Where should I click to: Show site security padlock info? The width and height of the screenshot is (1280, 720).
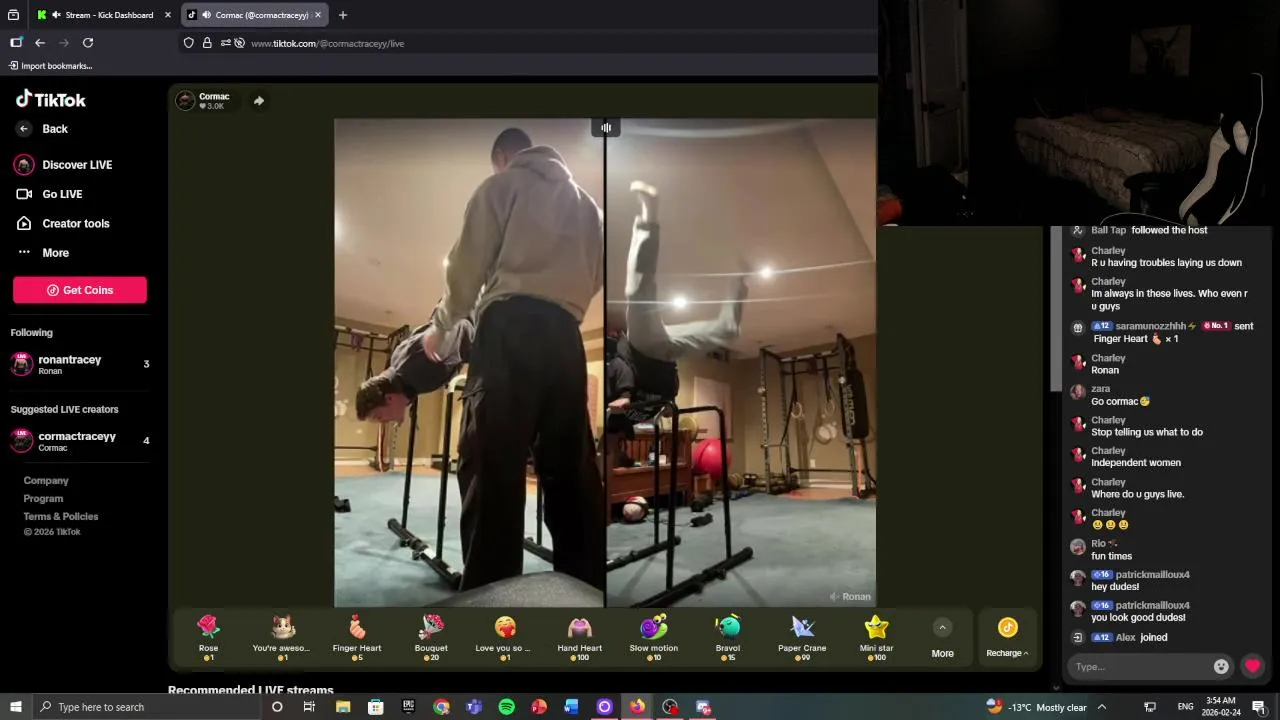click(207, 43)
